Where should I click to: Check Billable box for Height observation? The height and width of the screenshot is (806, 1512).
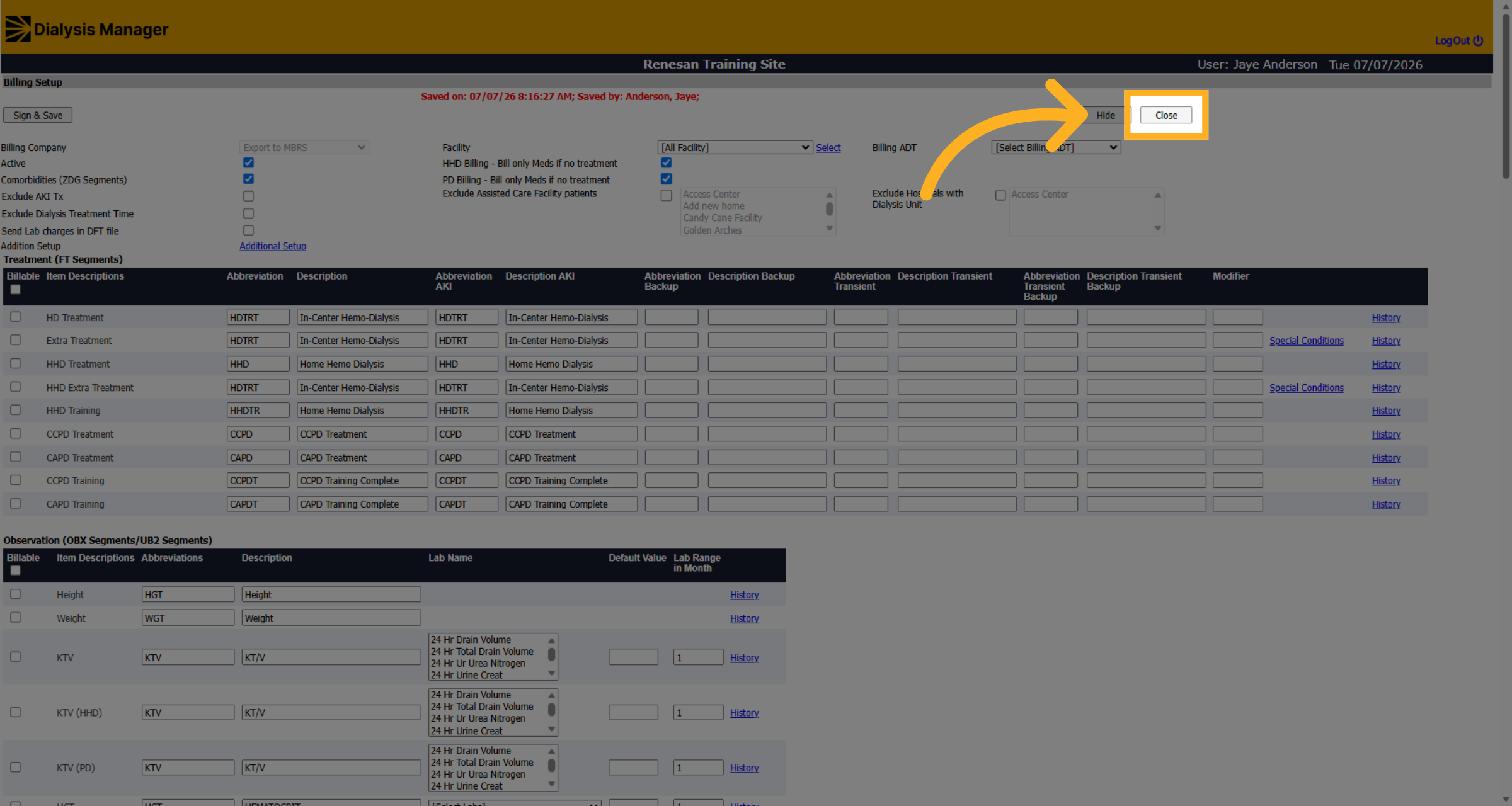(x=15, y=594)
